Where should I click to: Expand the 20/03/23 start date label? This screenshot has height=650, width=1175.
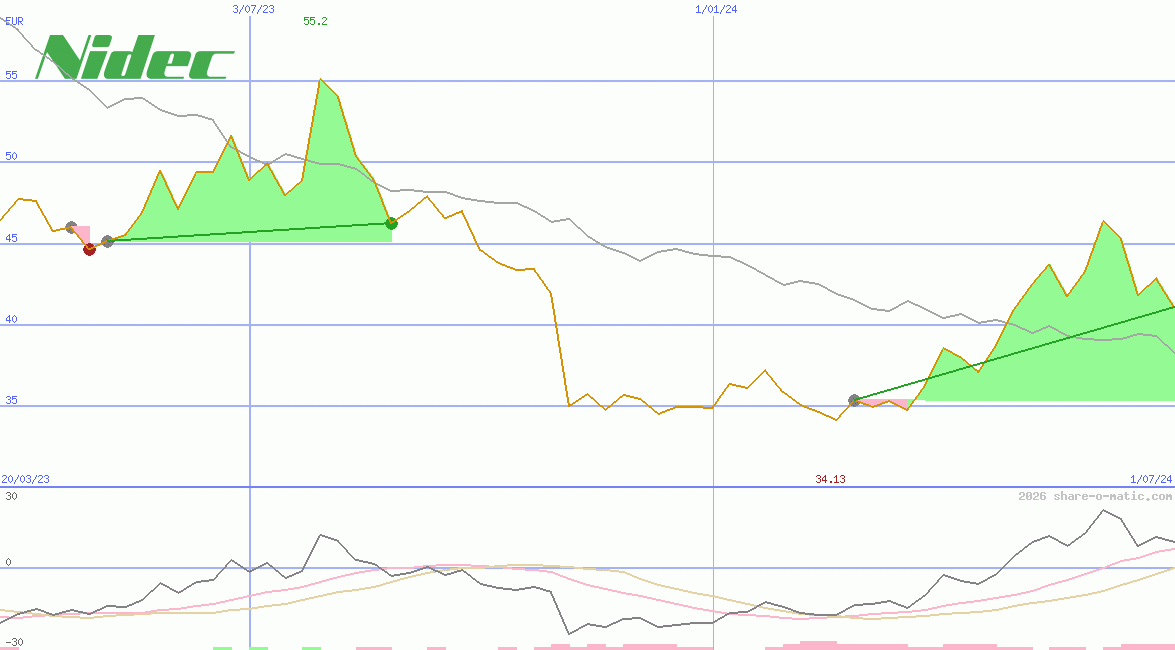tap(25, 479)
